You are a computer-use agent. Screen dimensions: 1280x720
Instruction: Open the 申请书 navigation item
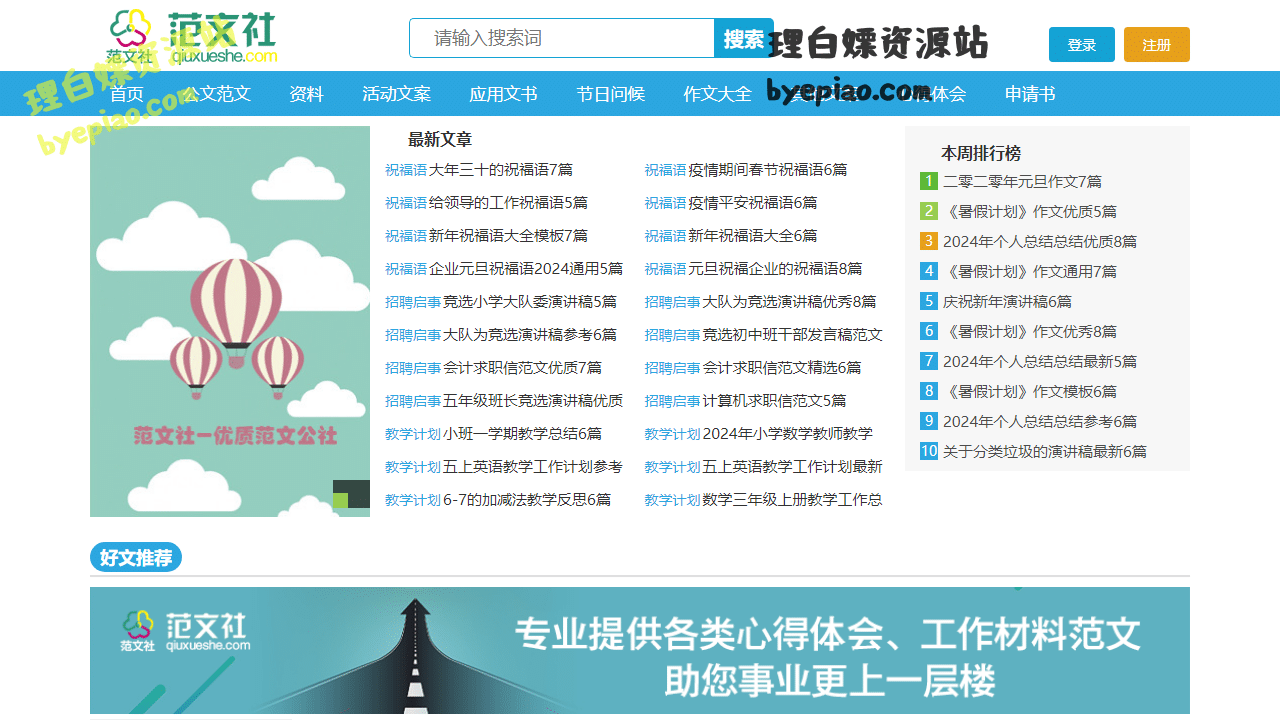(x=1029, y=93)
